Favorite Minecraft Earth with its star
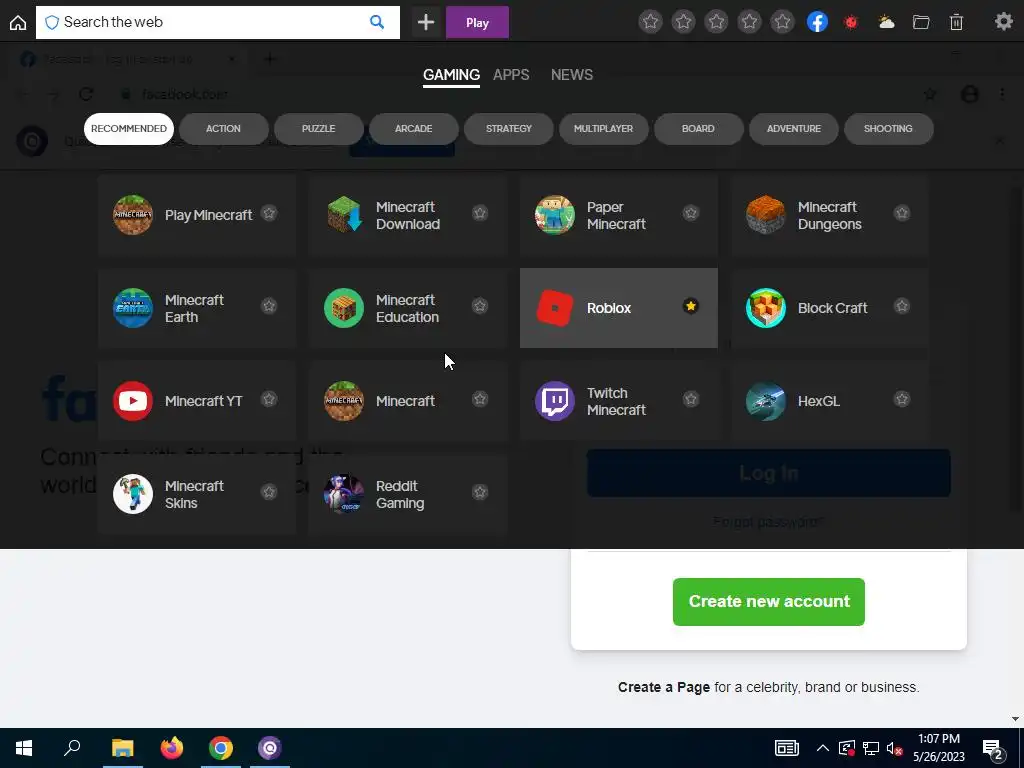Image resolution: width=1024 pixels, height=768 pixels. (x=269, y=306)
